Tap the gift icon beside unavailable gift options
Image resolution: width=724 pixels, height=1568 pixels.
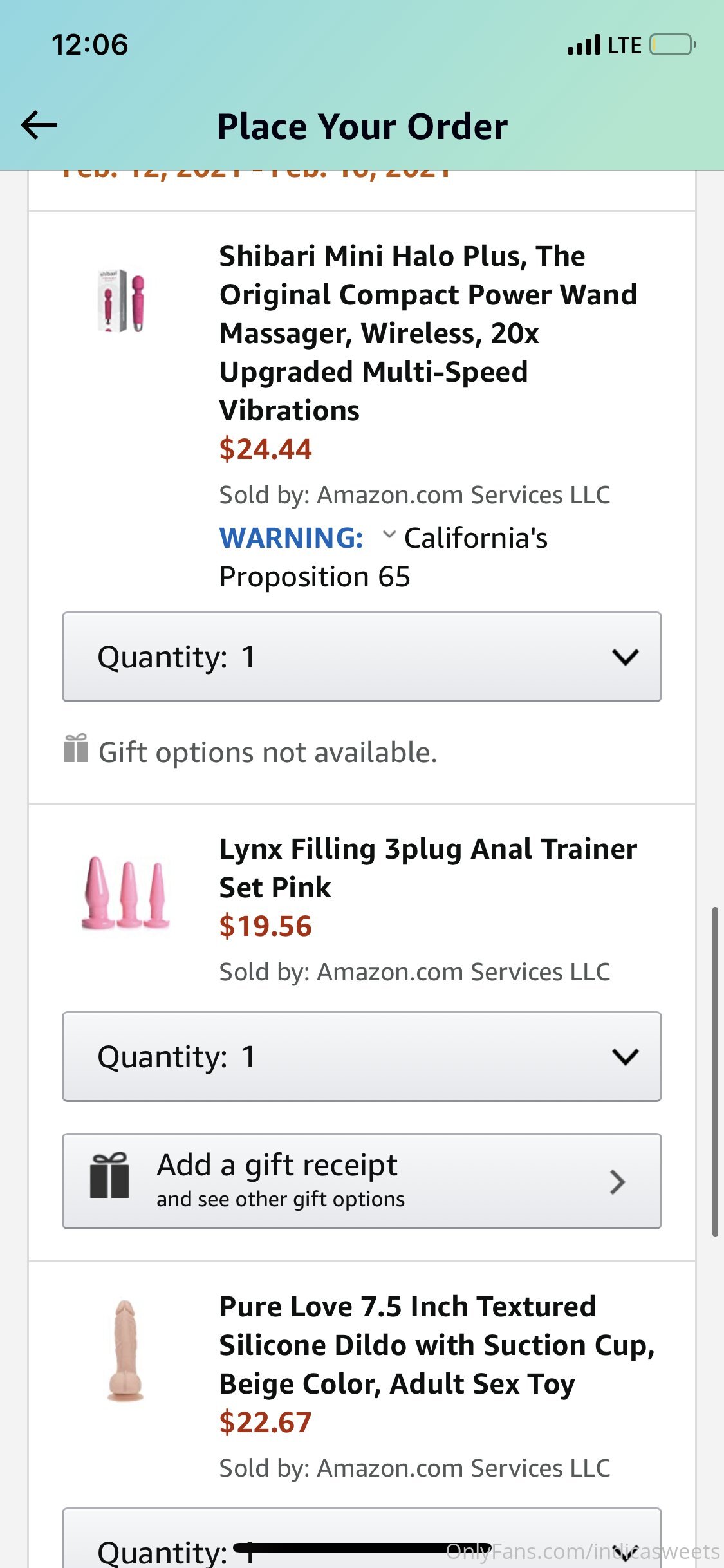point(76,749)
